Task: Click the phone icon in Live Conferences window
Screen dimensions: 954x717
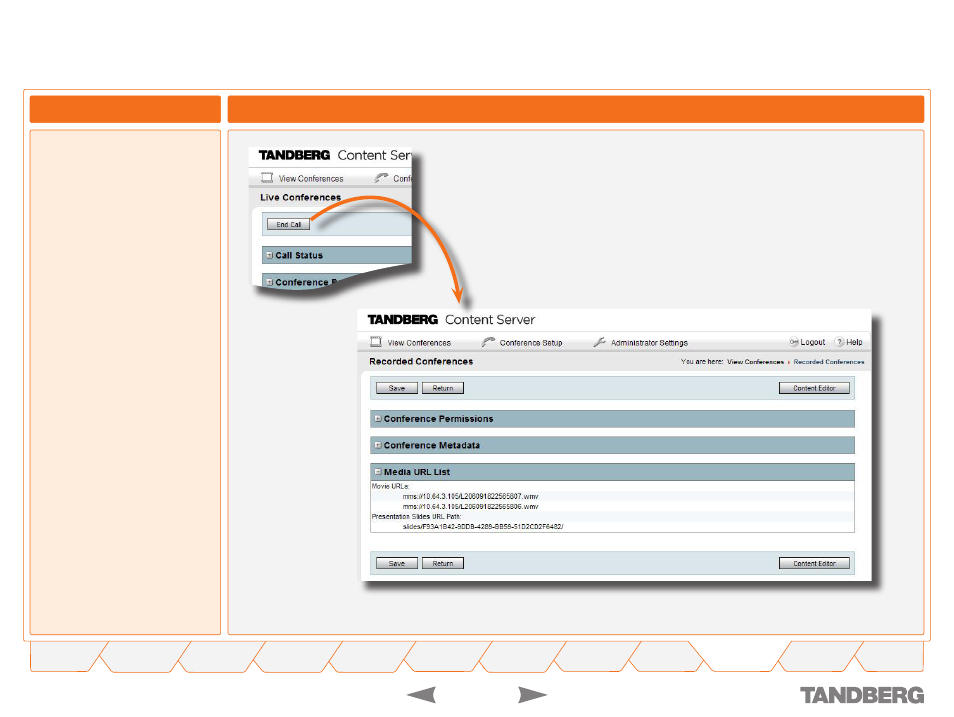Action: (x=381, y=178)
